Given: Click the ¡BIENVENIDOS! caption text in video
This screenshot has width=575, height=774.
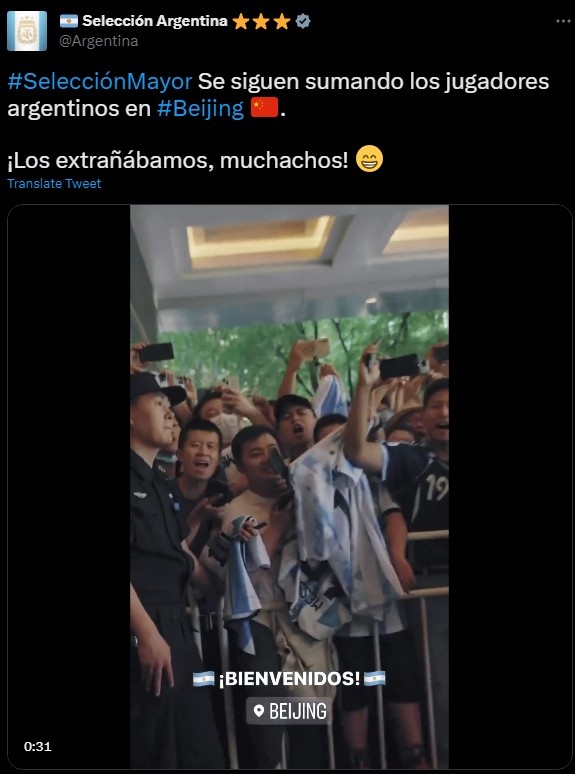Looking at the screenshot, I should (289, 679).
